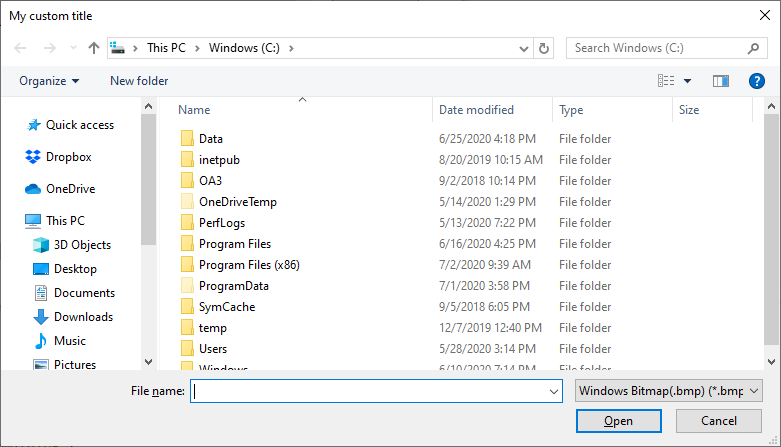Click file list scroll down arrow
Image resolution: width=781 pixels, height=447 pixels.
[771, 362]
